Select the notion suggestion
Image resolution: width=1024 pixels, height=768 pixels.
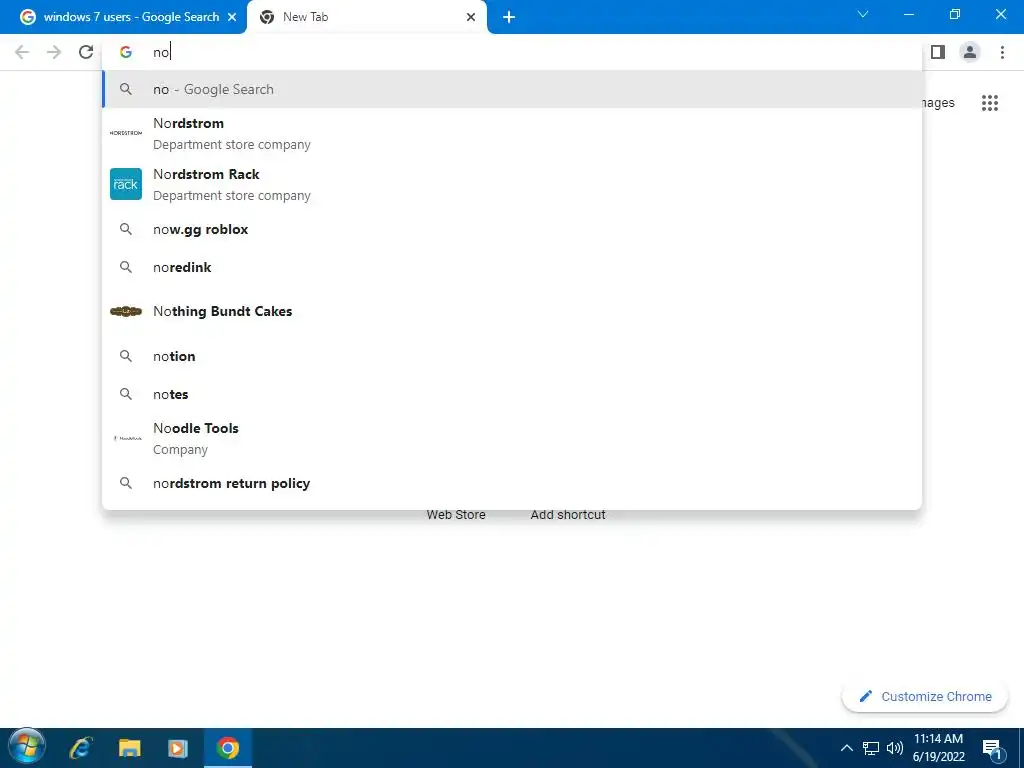(x=512, y=356)
